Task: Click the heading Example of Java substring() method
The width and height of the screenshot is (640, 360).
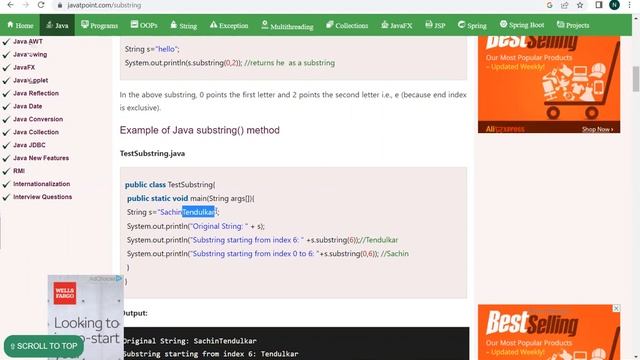Action: (200, 130)
